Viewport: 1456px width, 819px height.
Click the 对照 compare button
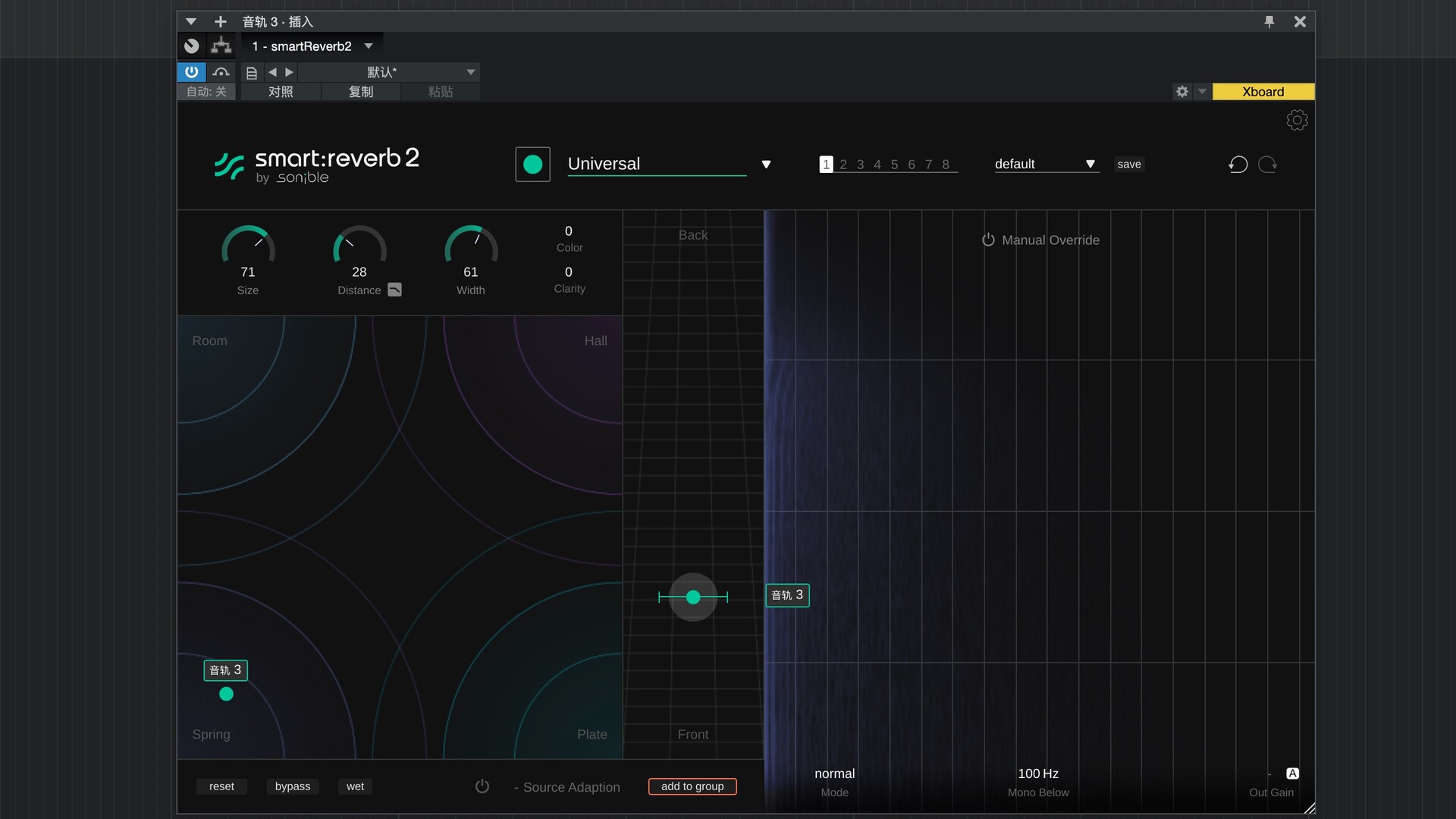click(x=281, y=92)
